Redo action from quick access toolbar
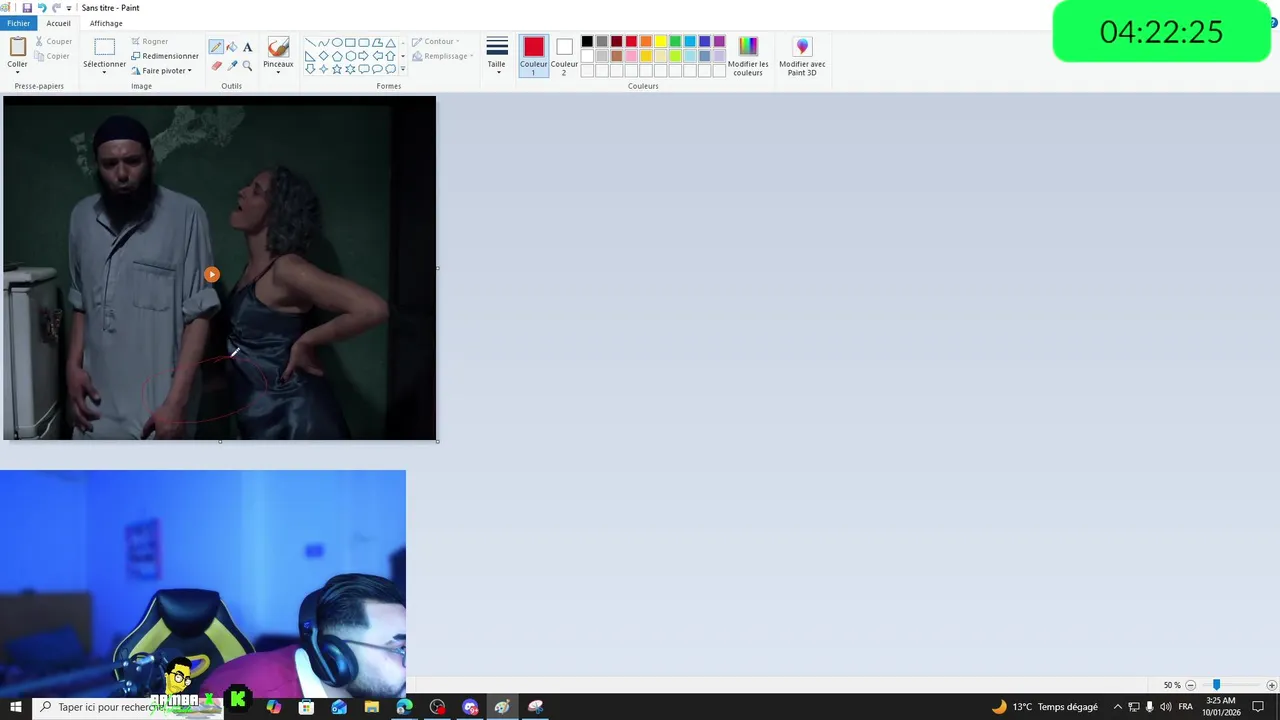Screen dimensions: 1280x720 (56, 7)
